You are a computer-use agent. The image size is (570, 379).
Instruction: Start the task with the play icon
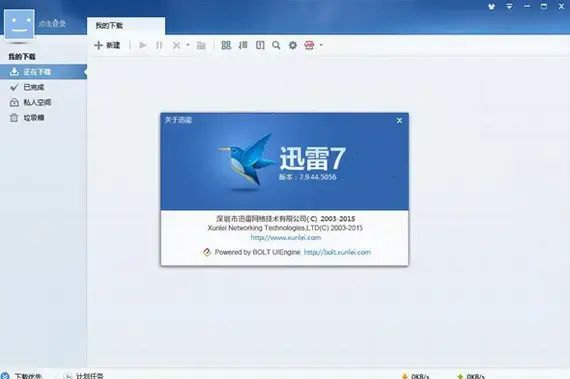pos(143,45)
